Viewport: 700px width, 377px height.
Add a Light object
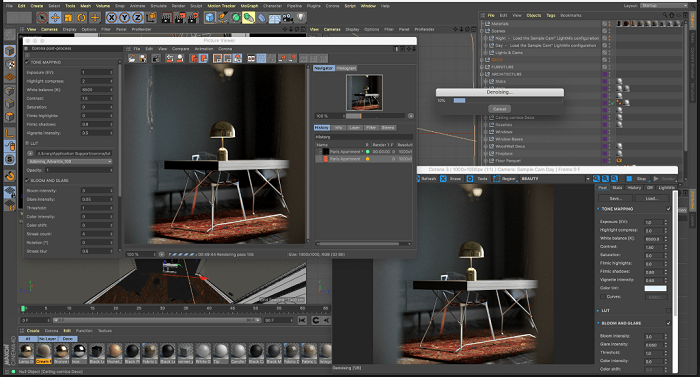click(301, 17)
